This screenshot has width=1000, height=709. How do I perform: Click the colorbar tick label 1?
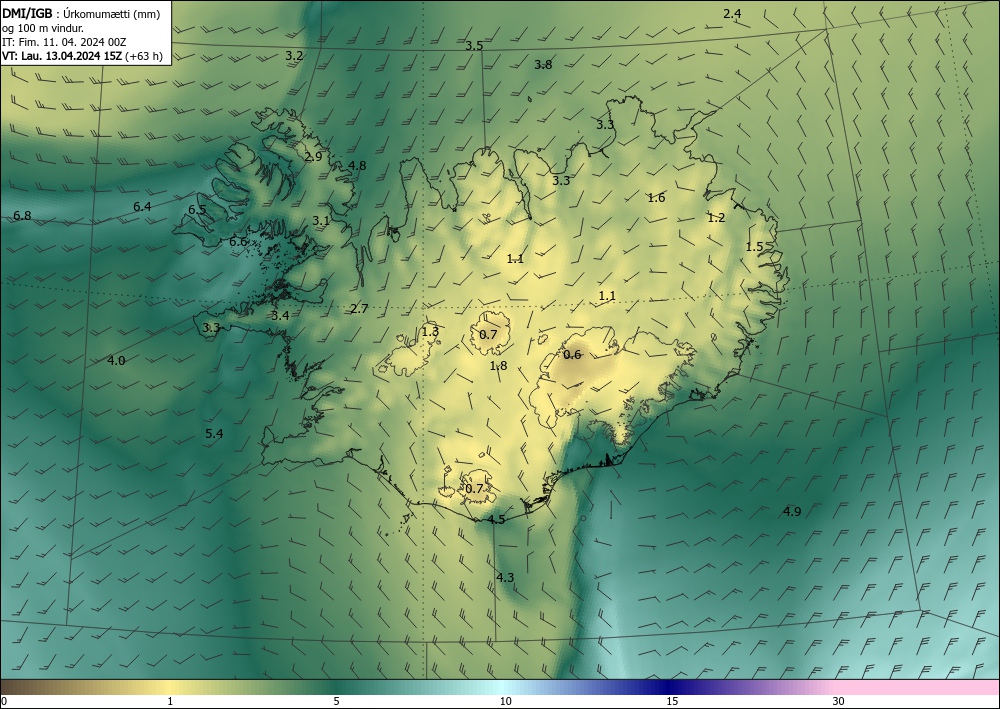[170, 701]
